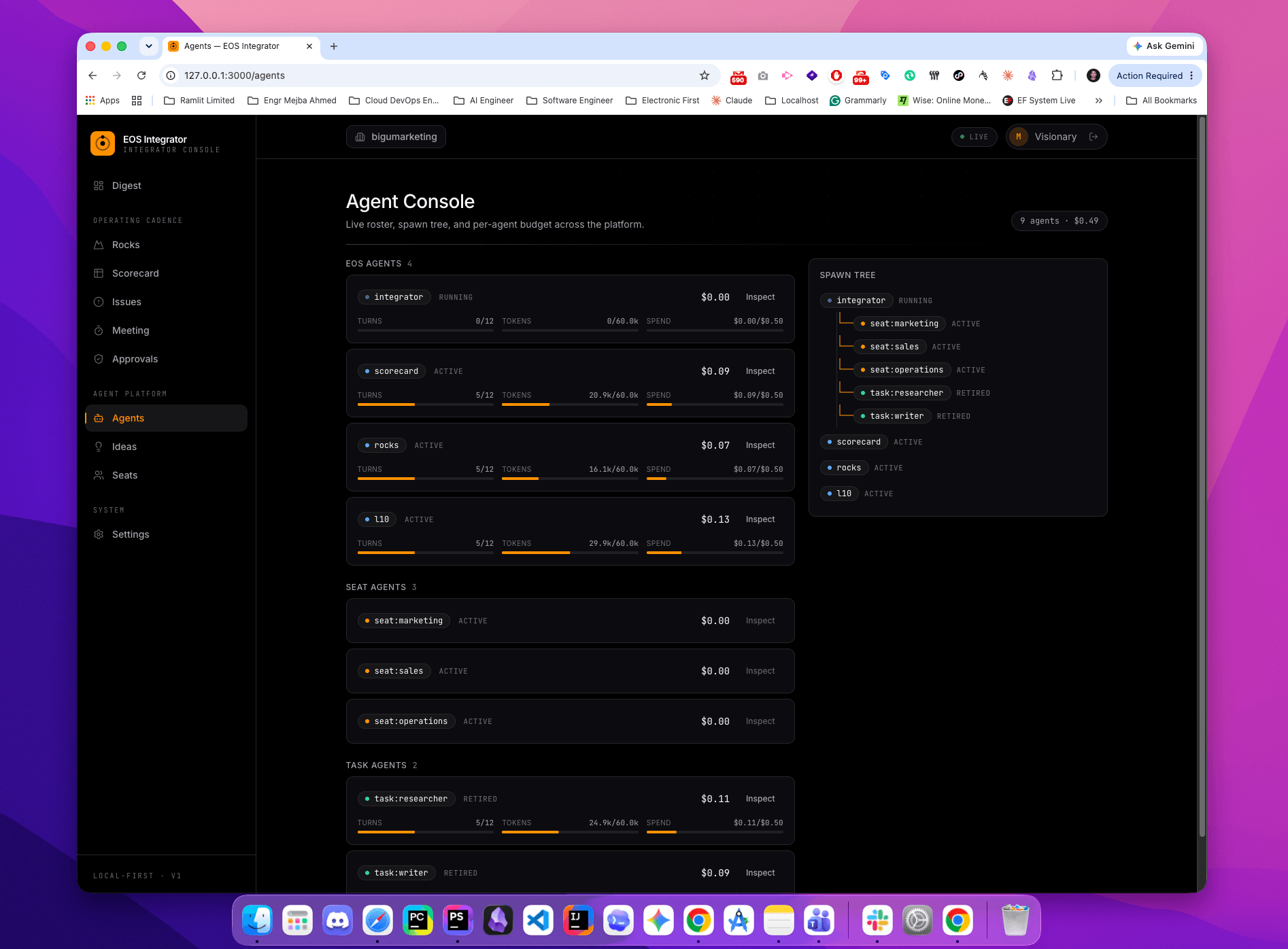This screenshot has width=1288, height=949.
Task: Open the Grammarly bookmark
Action: tap(858, 101)
